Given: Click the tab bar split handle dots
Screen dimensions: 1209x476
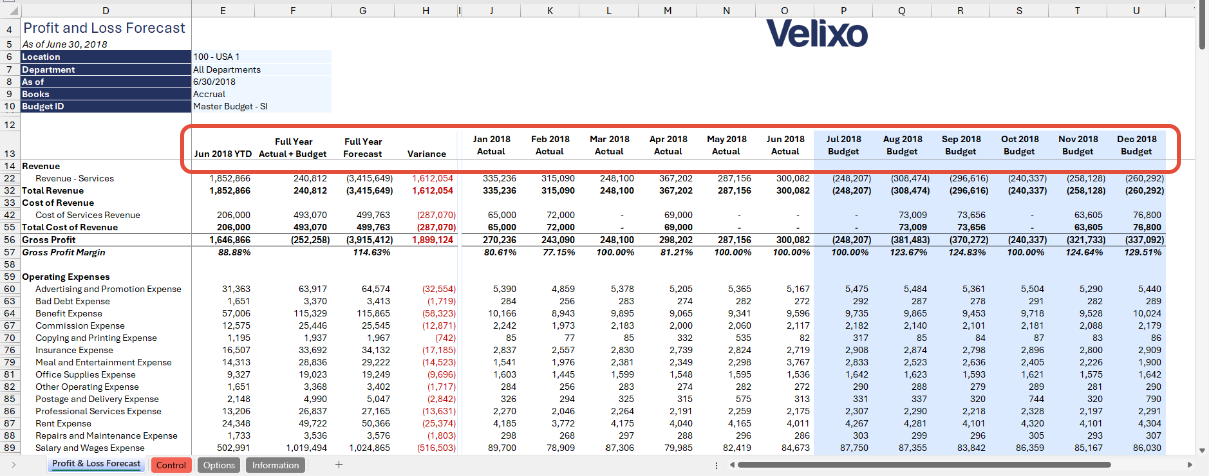Looking at the screenshot, I should [718, 466].
